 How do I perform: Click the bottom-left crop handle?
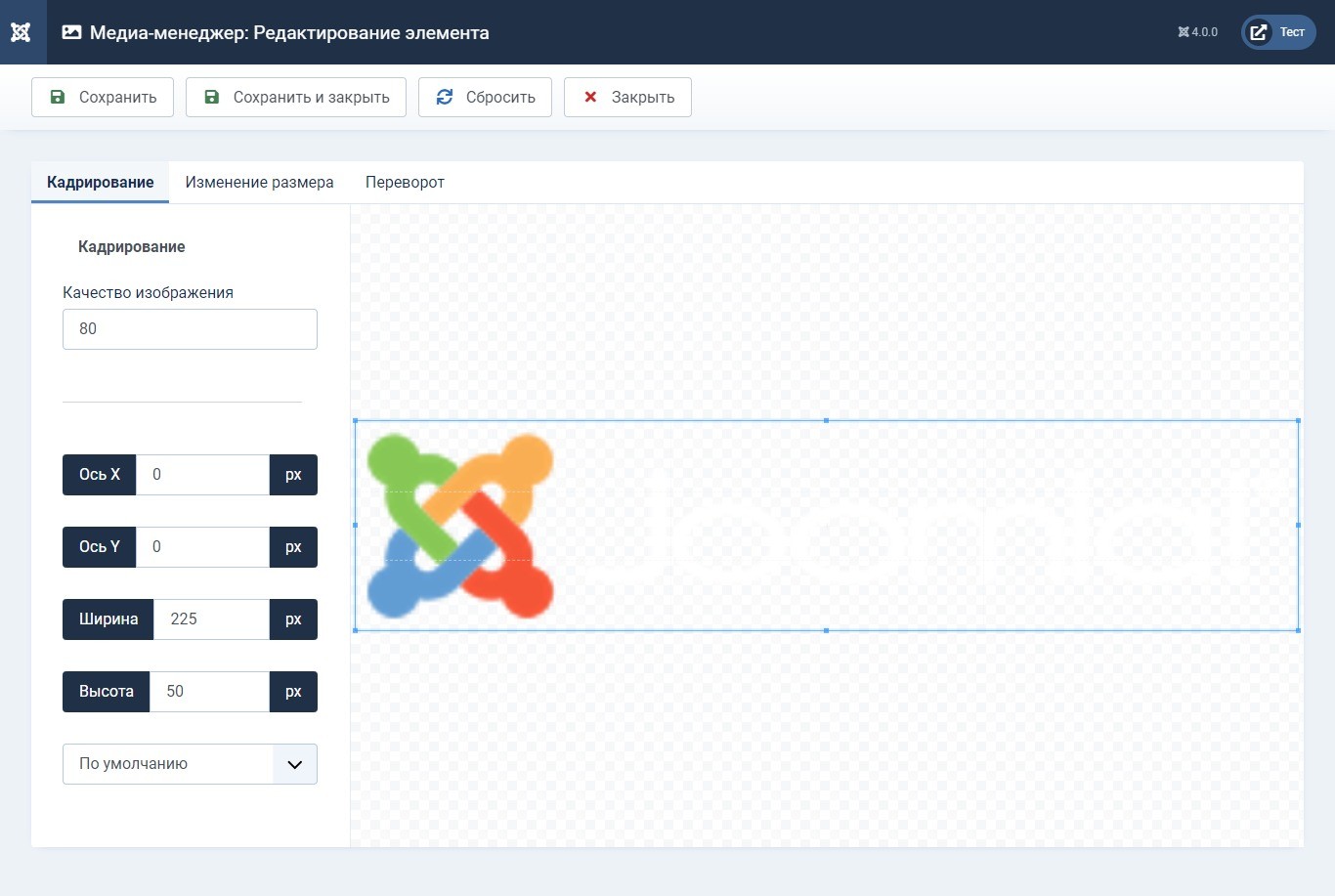[355, 630]
